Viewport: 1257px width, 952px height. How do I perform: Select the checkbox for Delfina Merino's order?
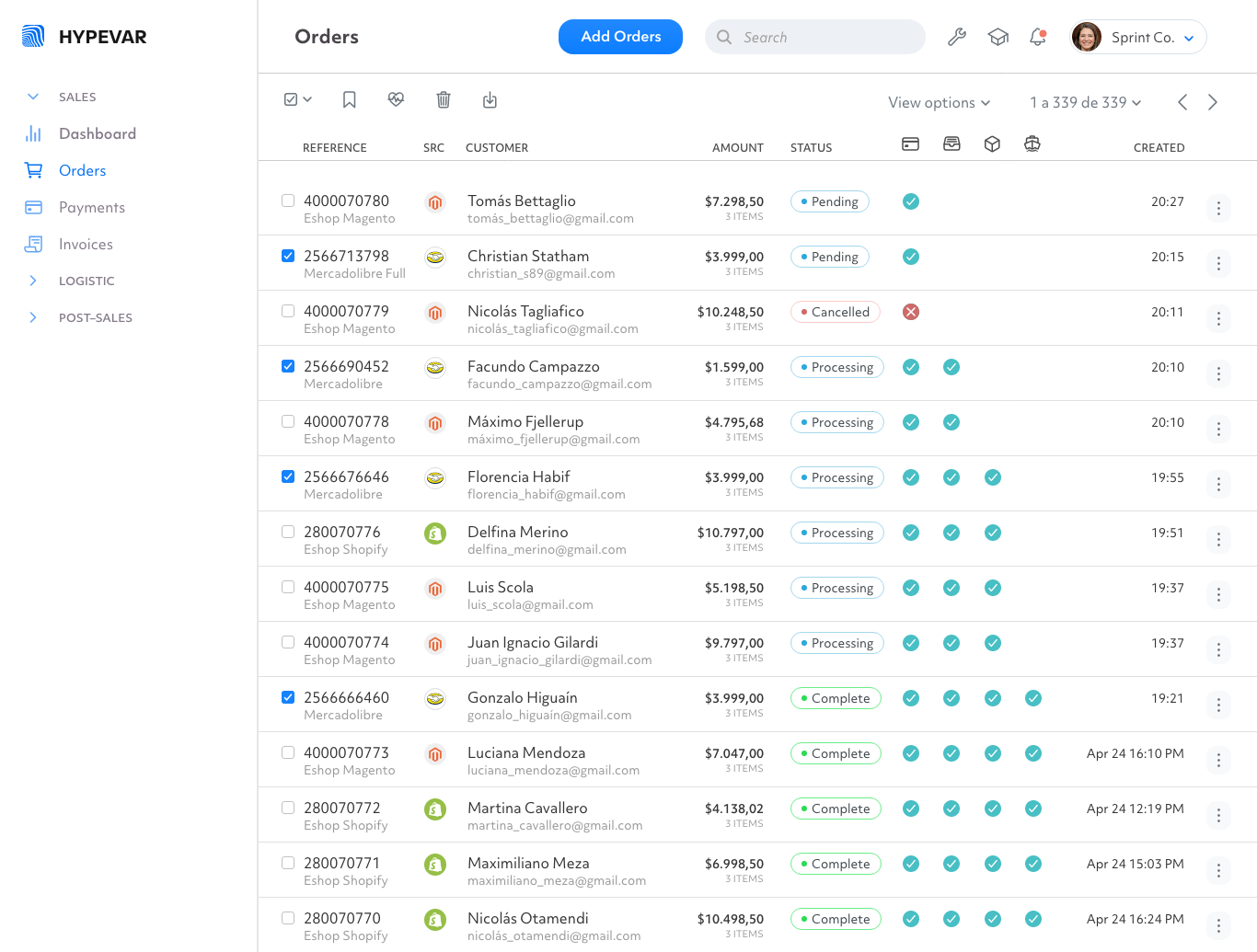coord(288,532)
